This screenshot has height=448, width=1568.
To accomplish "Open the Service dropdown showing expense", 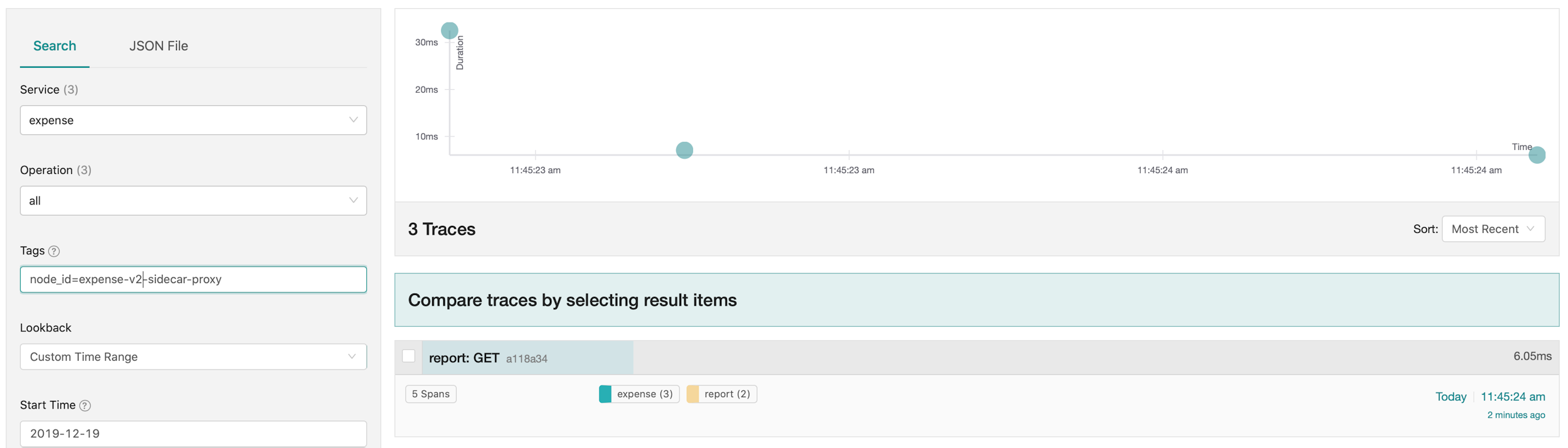I will [x=193, y=120].
